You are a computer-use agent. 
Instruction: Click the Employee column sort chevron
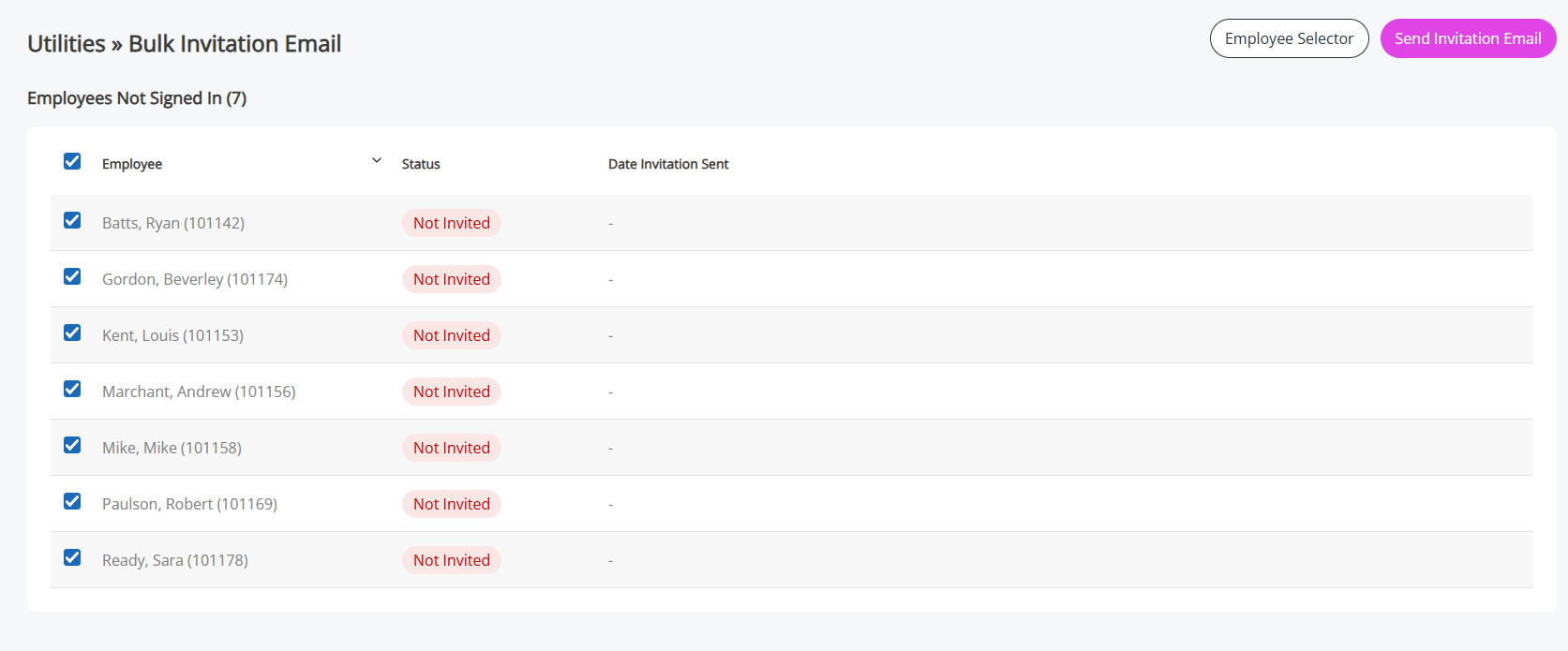coord(377,160)
